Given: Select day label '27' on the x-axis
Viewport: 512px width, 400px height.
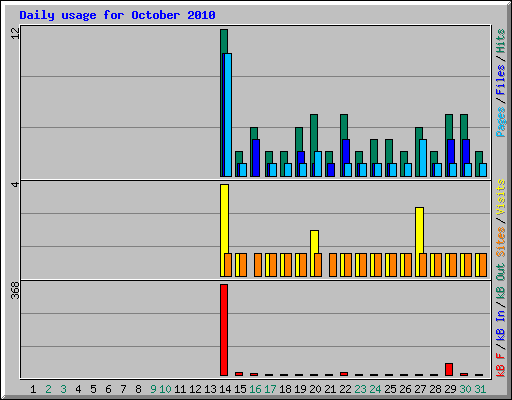Looking at the screenshot, I should [420, 389].
